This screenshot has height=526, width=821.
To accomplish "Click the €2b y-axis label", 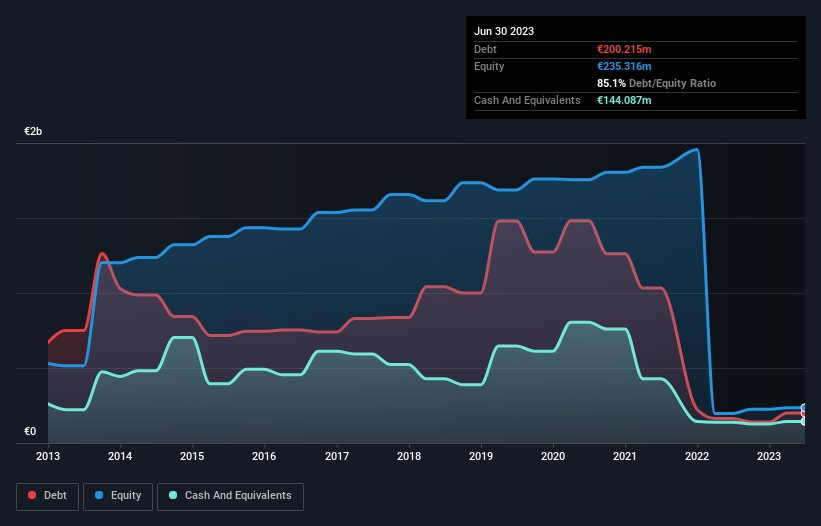I will [x=33, y=131].
